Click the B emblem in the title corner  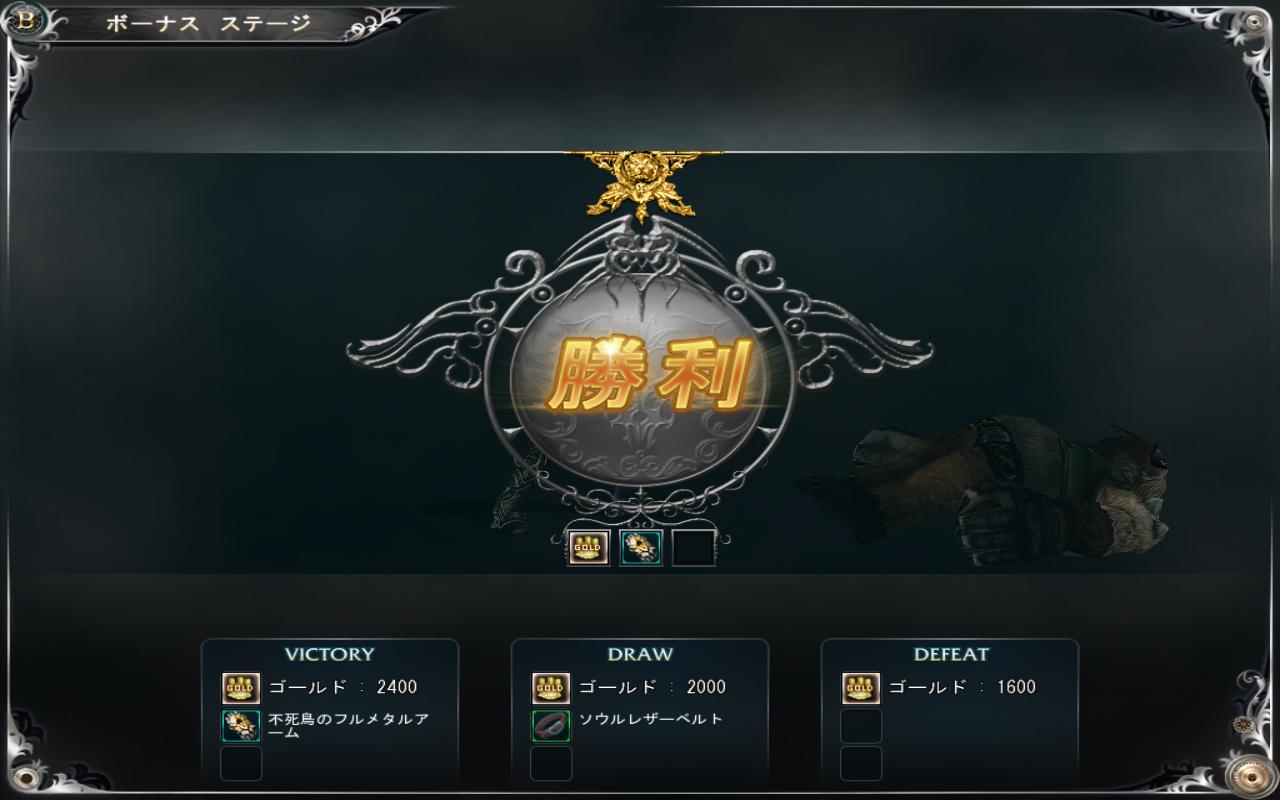coord(25,20)
